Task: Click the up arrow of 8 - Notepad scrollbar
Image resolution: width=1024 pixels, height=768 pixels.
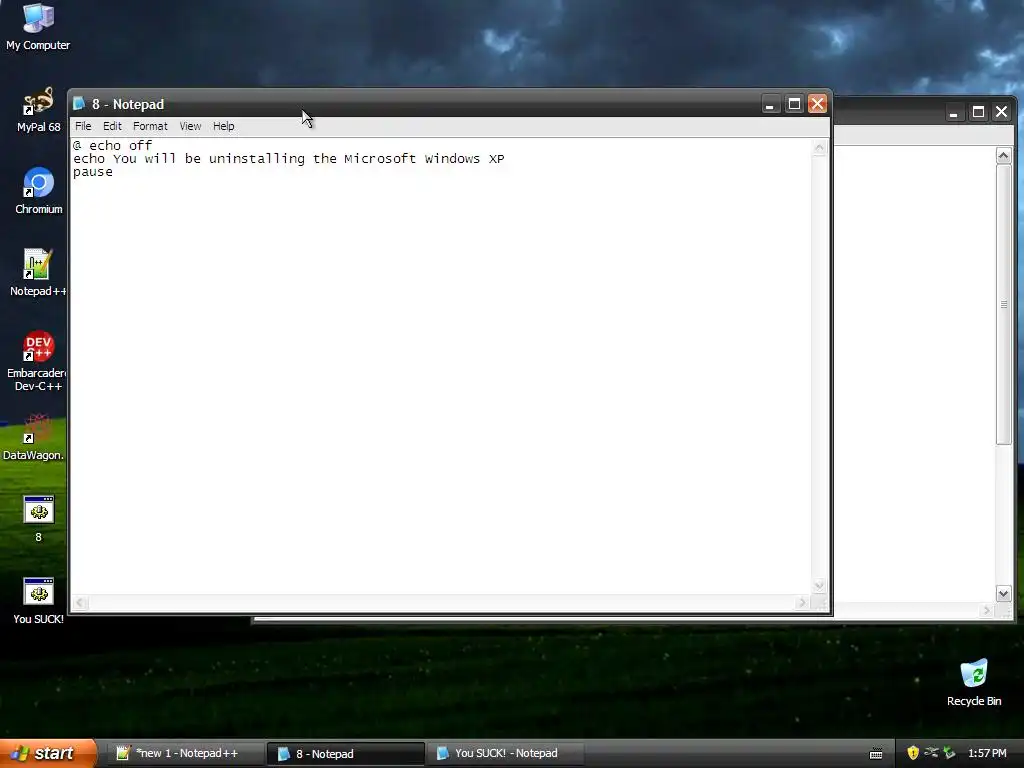Action: pyautogui.click(x=819, y=148)
